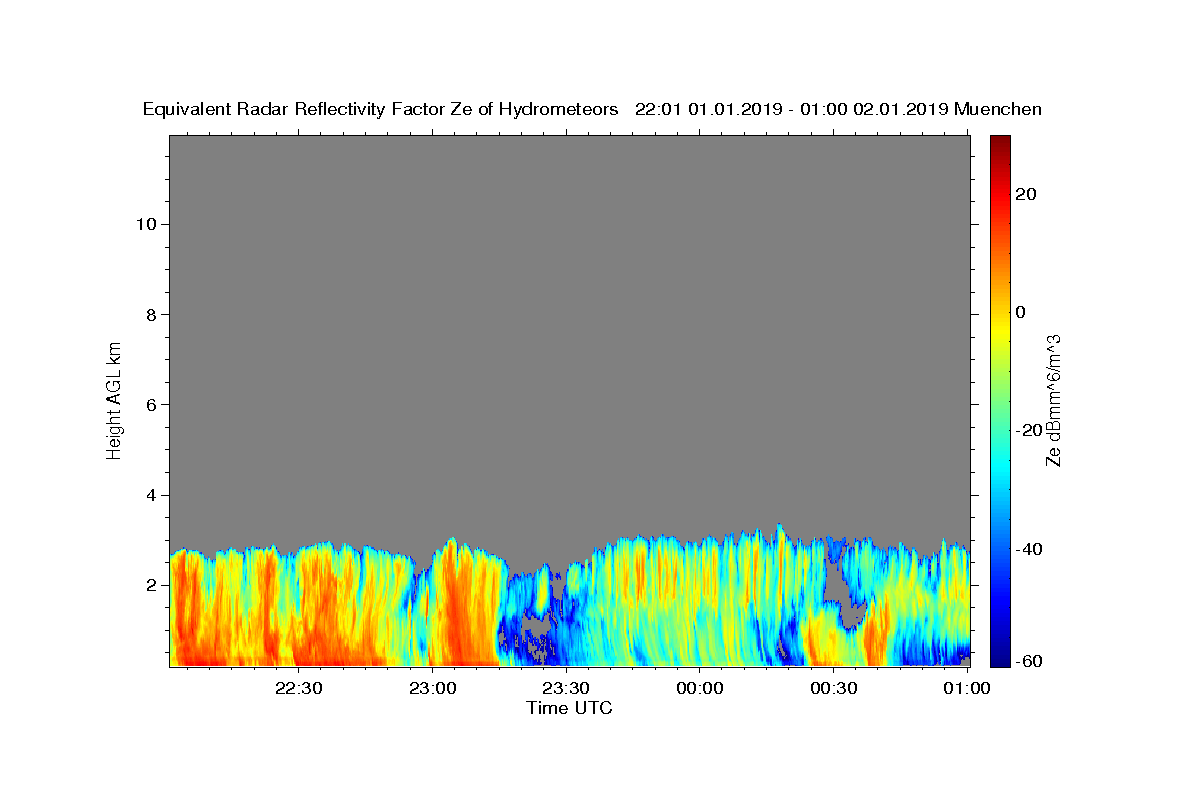Click the plot title 'Equivalent Radar Reflectivity Factor Ze of Hydrometeors'
This screenshot has height=800, width=1200.
[380, 110]
